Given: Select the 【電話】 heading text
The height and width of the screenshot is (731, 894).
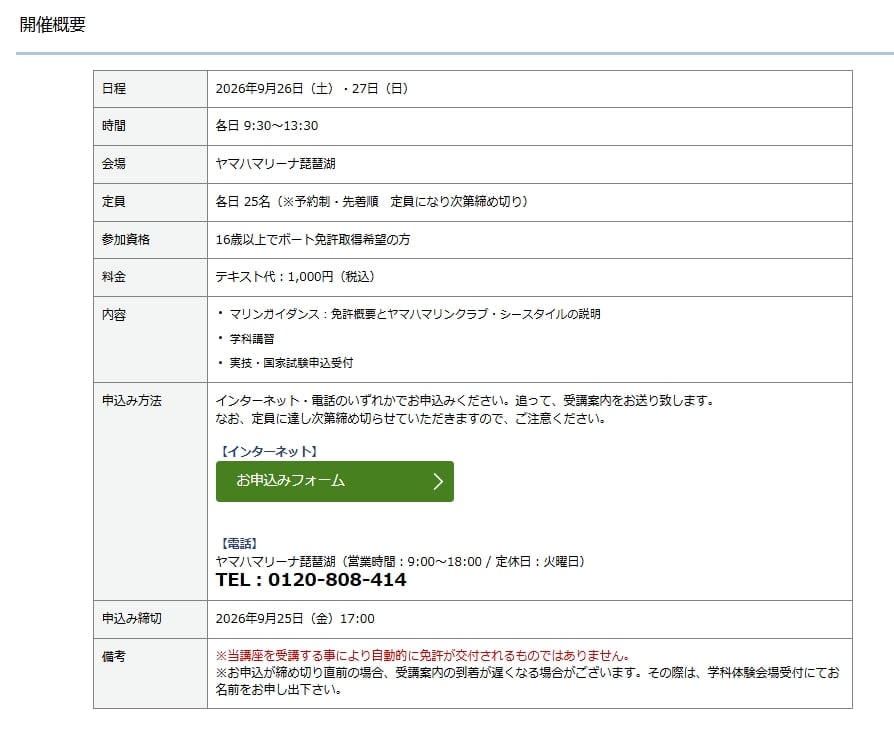Looking at the screenshot, I should (239, 543).
